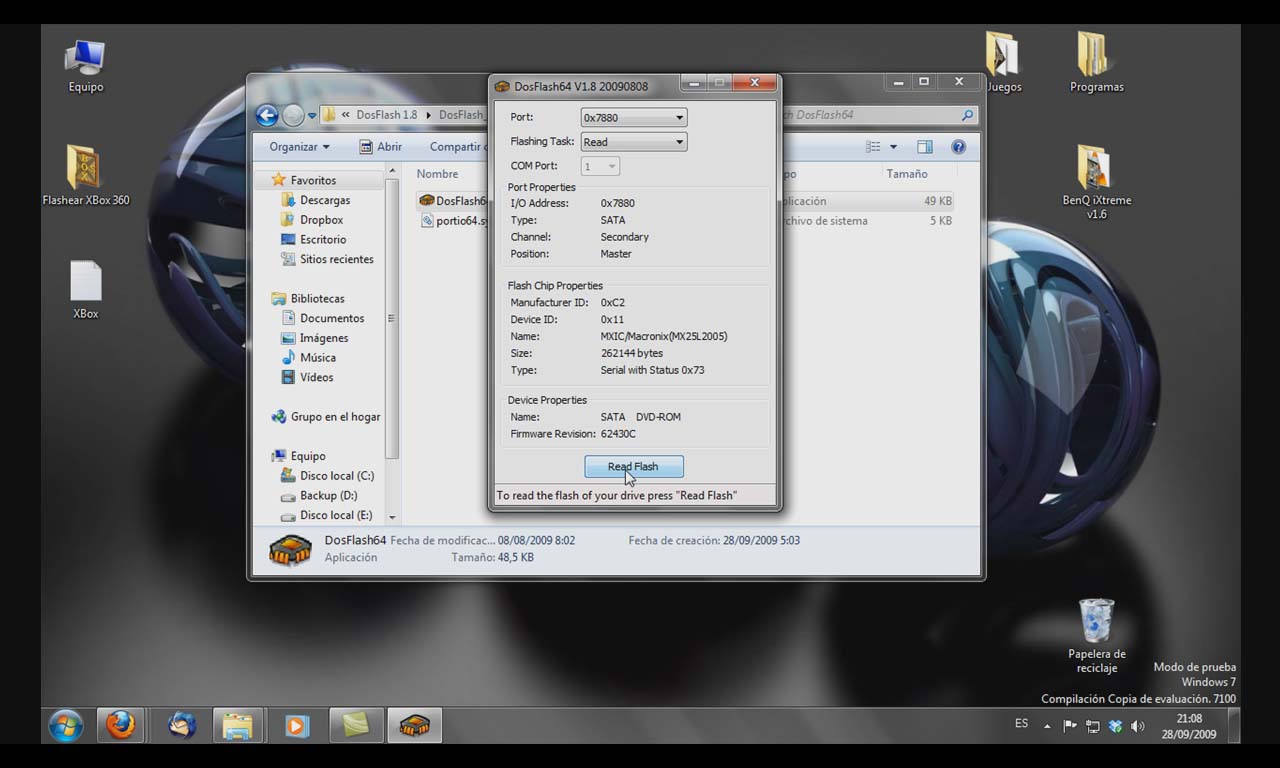Toggle the preview pane icon in Explorer
The width and height of the screenshot is (1280, 768).
pos(925,147)
